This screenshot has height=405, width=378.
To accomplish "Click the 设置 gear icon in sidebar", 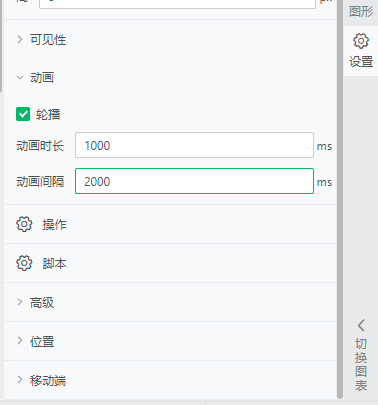I will [361, 41].
